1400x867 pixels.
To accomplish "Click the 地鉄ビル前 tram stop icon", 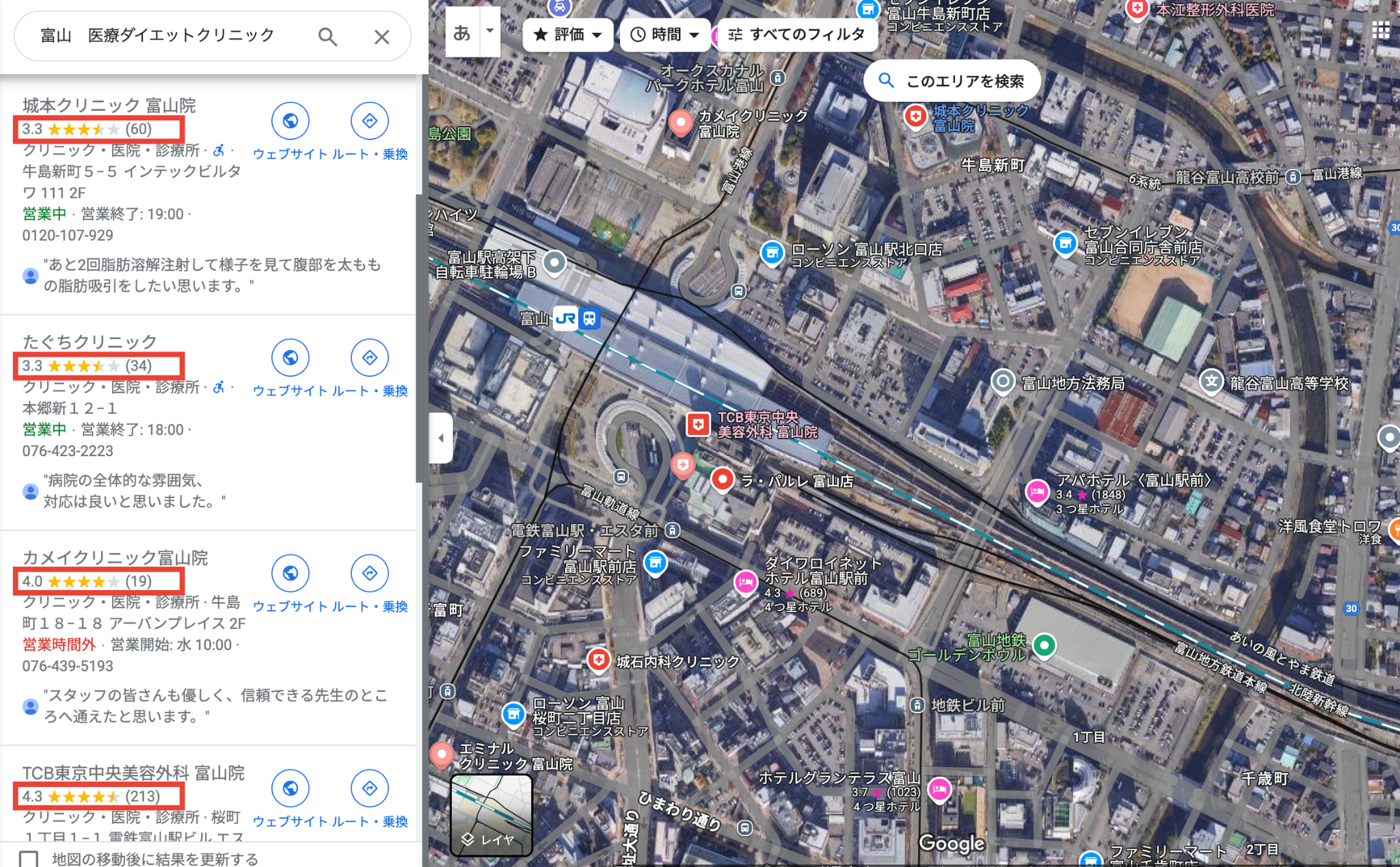I will [x=917, y=705].
